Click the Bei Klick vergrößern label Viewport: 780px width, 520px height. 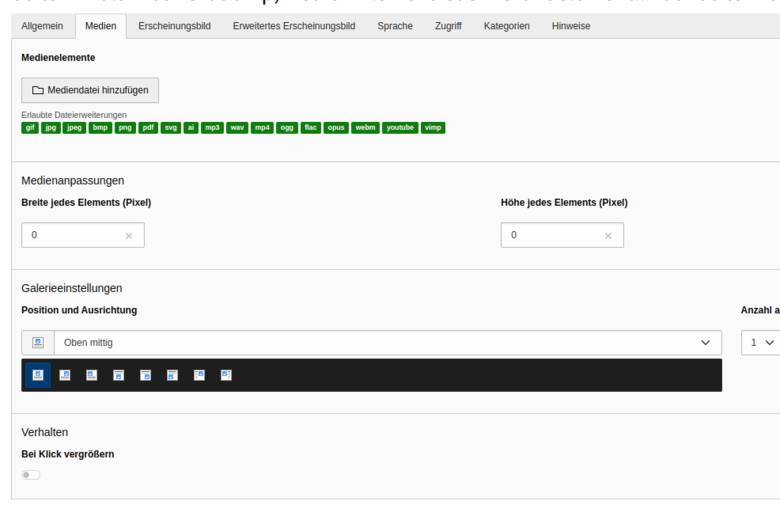(68, 454)
